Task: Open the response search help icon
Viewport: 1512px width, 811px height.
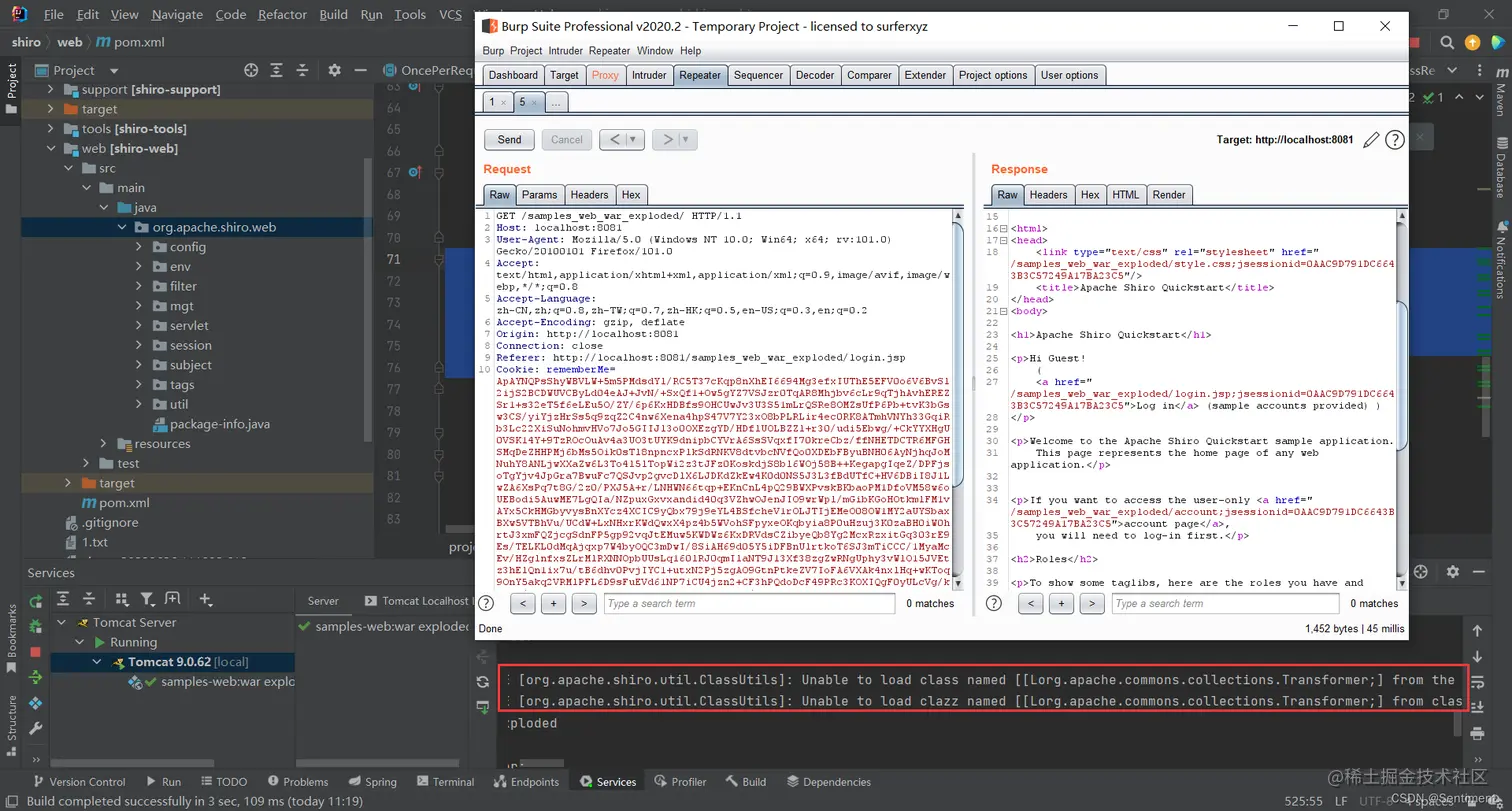Action: [994, 603]
